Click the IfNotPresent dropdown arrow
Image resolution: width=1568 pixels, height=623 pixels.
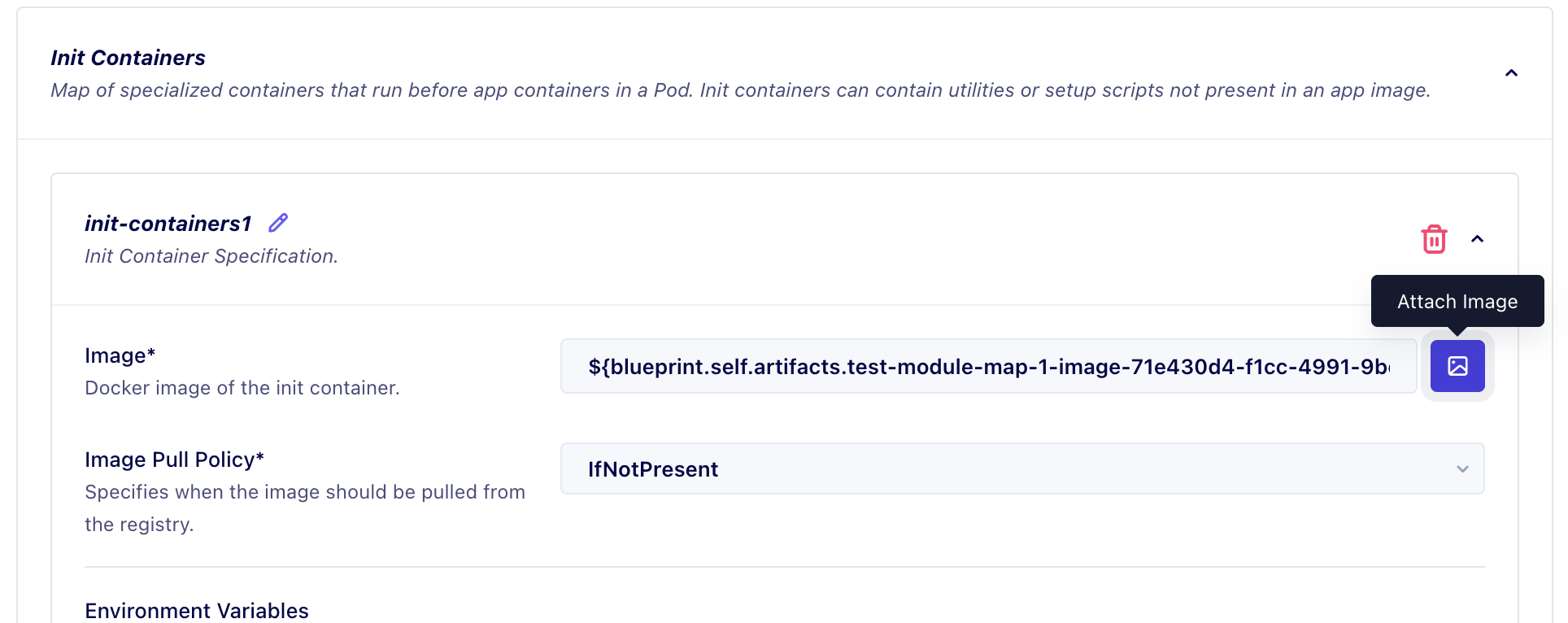[x=1462, y=469]
